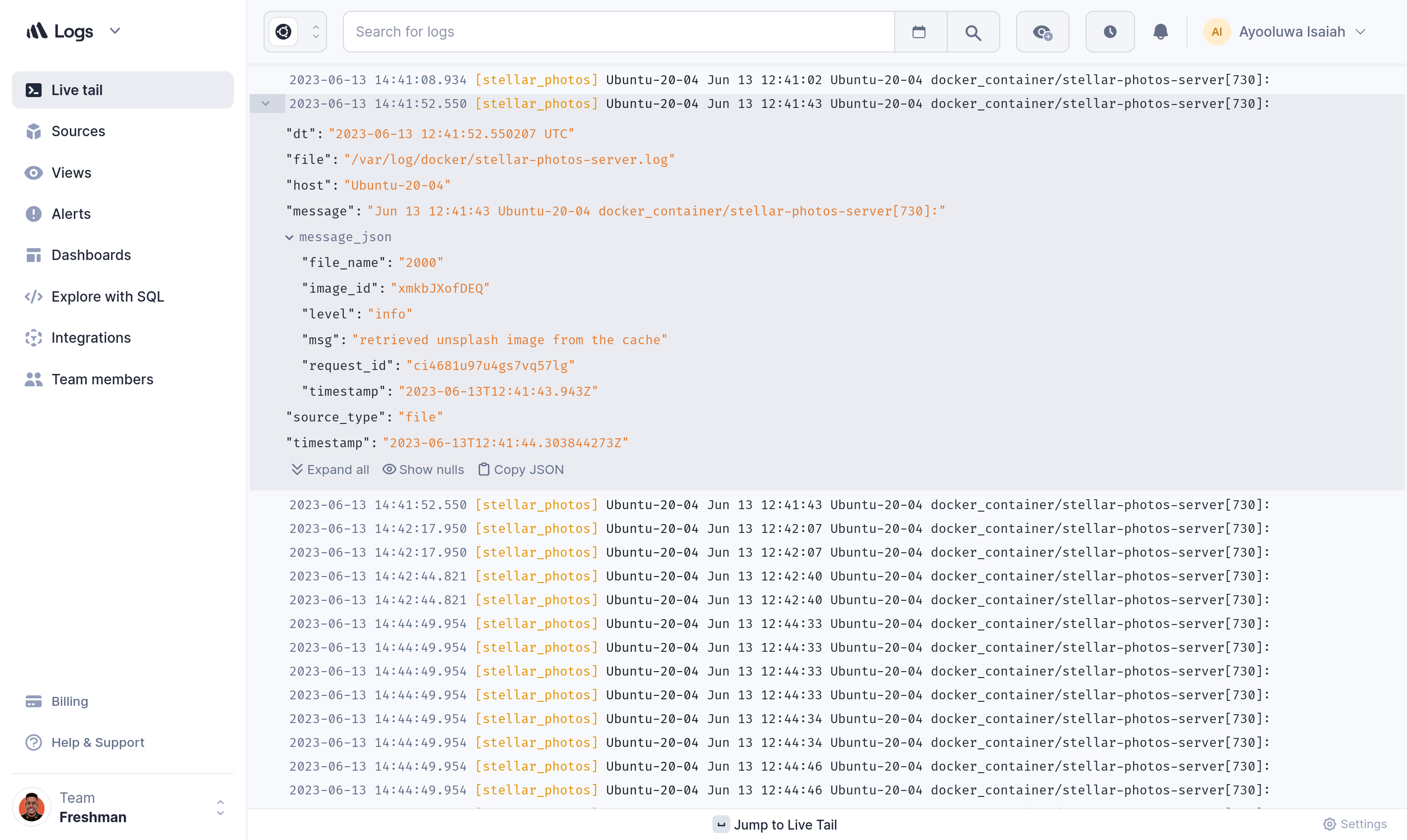Viewport: 1407px width, 840px height.
Task: Click Jump to Live Tail
Action: pos(774,825)
